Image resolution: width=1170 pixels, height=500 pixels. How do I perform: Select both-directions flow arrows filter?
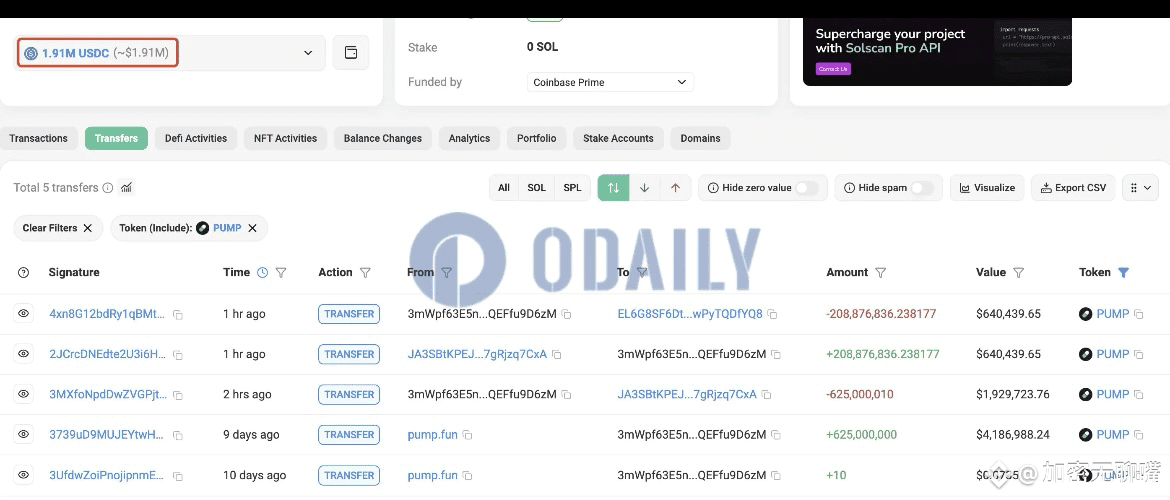tap(613, 188)
